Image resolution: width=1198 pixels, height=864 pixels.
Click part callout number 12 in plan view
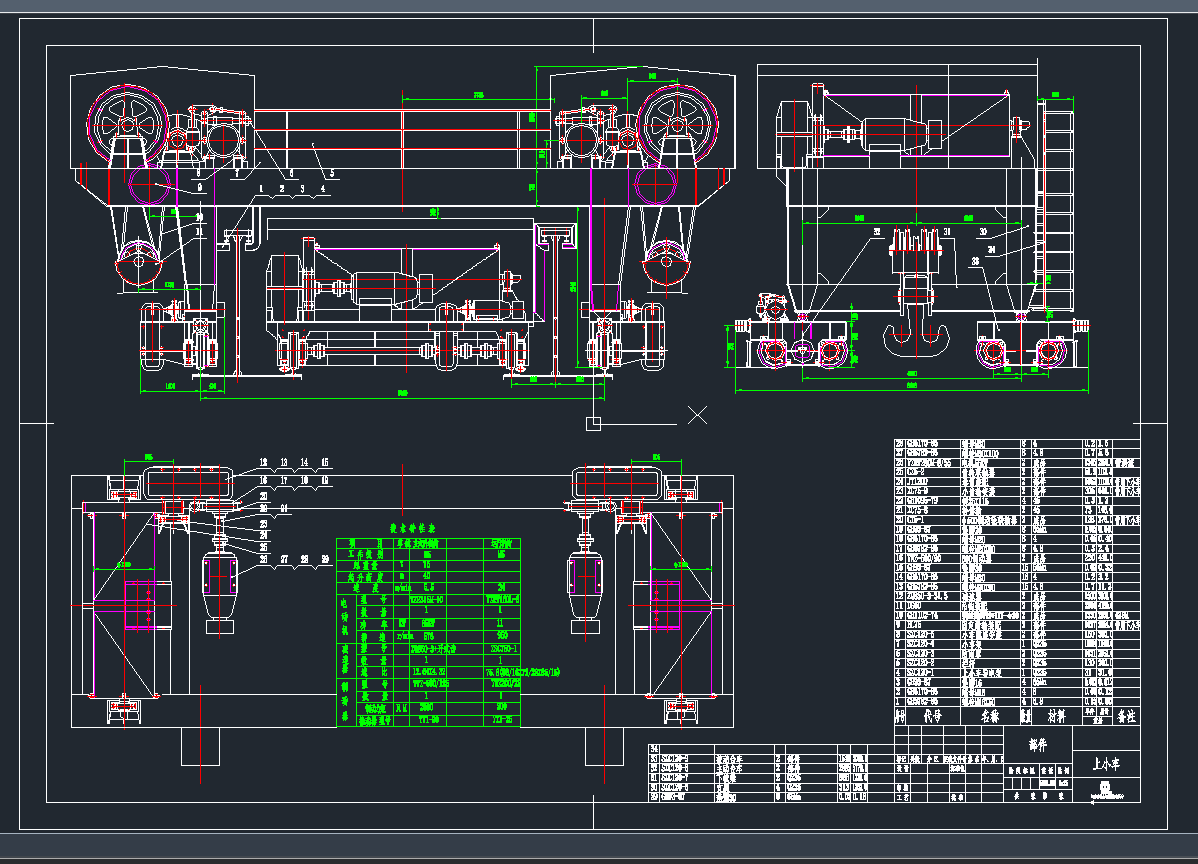264,464
